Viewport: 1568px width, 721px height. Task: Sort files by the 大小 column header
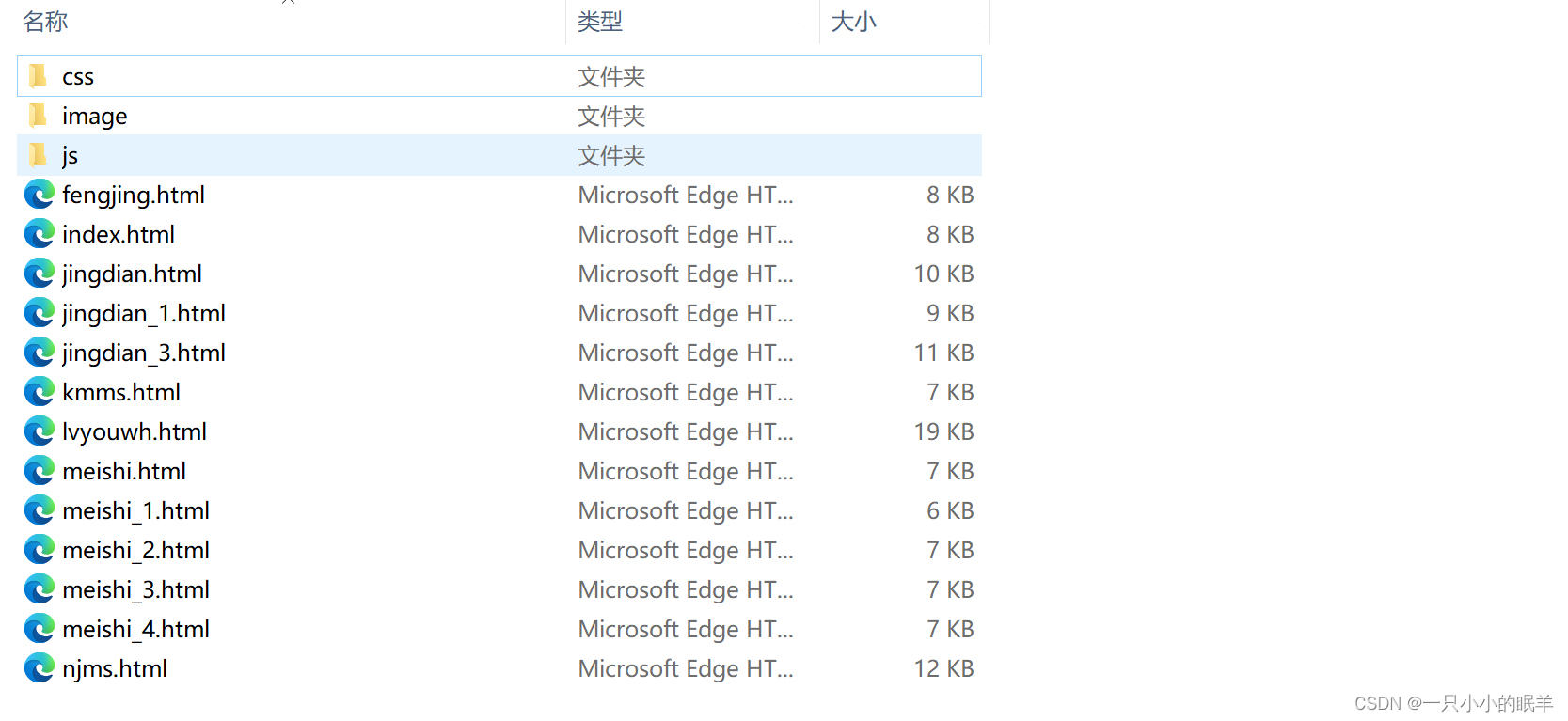pos(852,21)
